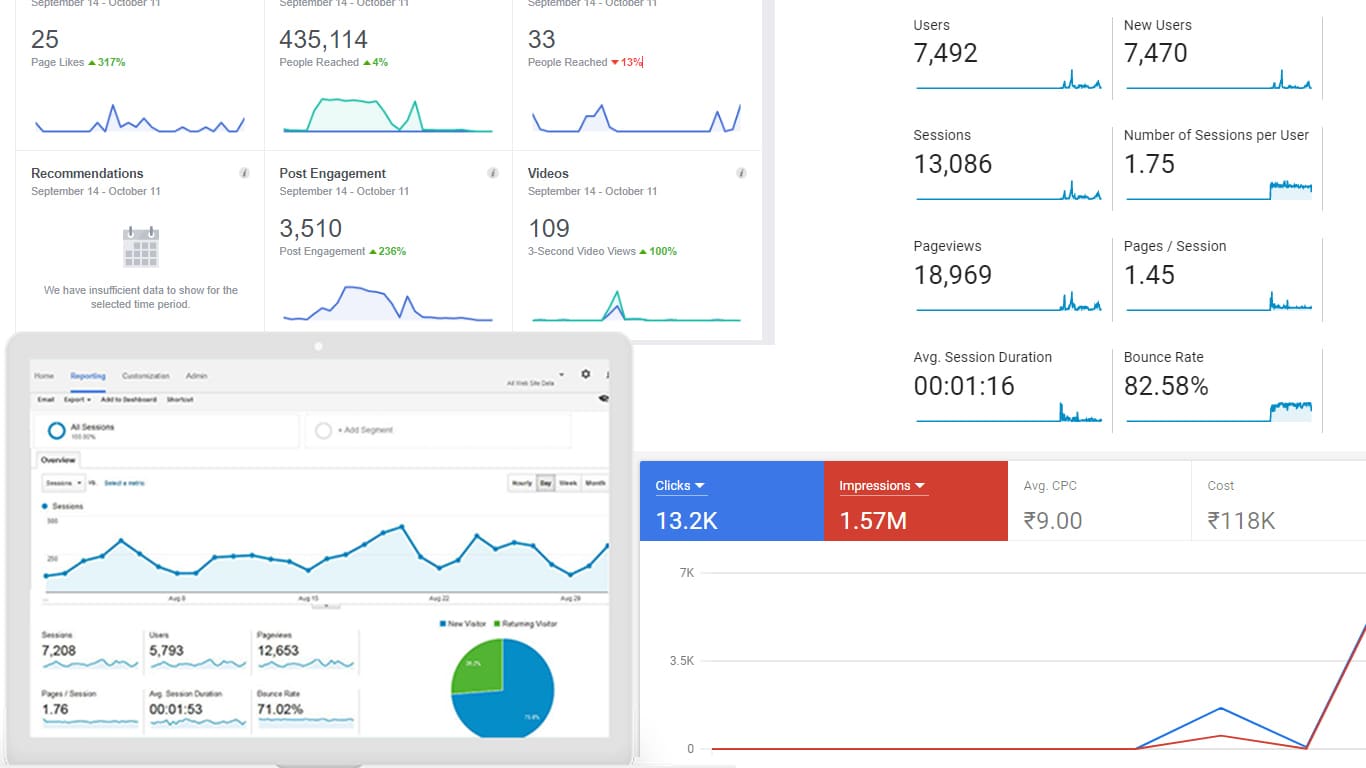Click the 7K axis label on clicks chart
The height and width of the screenshot is (768, 1366).
point(686,573)
